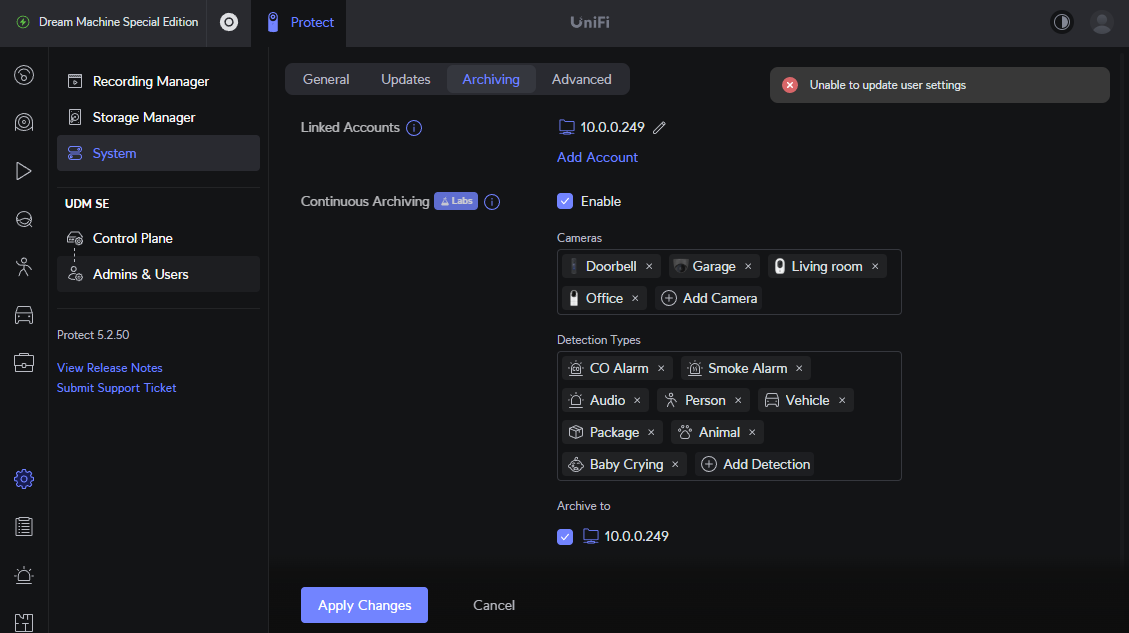Open the devices (camera lens) rail icon

24,122
